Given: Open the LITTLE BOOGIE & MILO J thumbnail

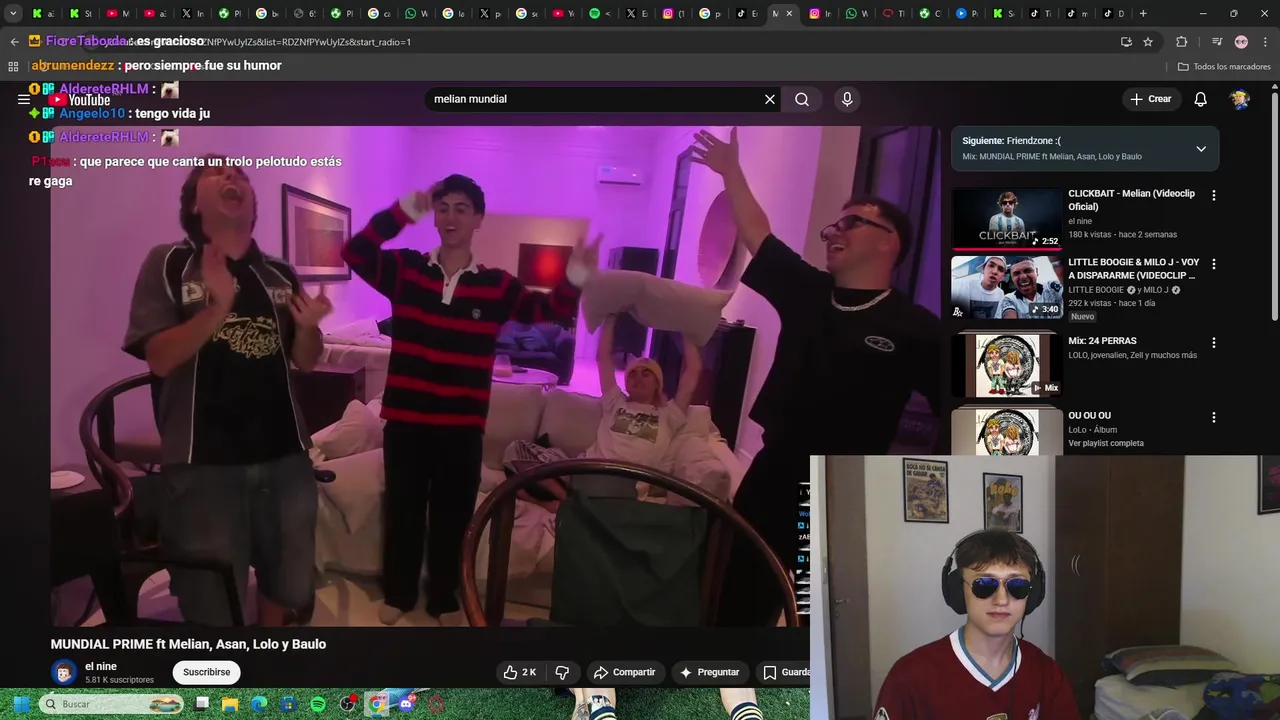Looking at the screenshot, I should pos(1006,288).
